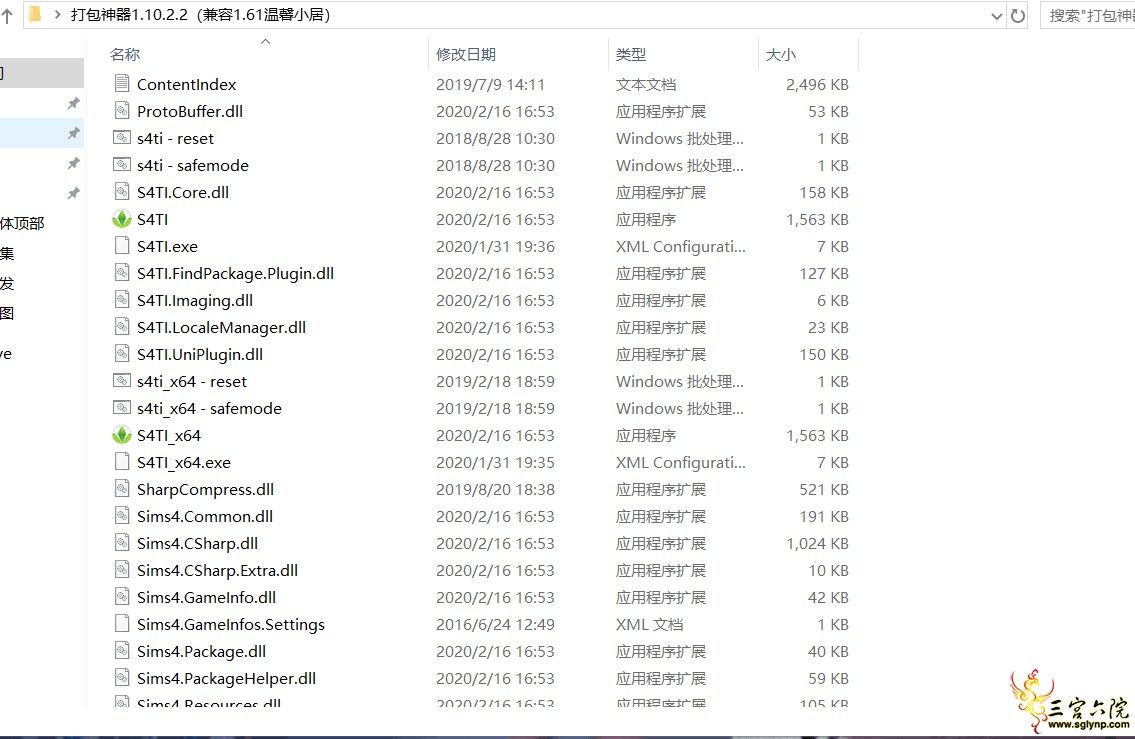Click the 2016/6/24 12:49 modified date
The image size is (1135, 739).
pyautogui.click(x=495, y=624)
